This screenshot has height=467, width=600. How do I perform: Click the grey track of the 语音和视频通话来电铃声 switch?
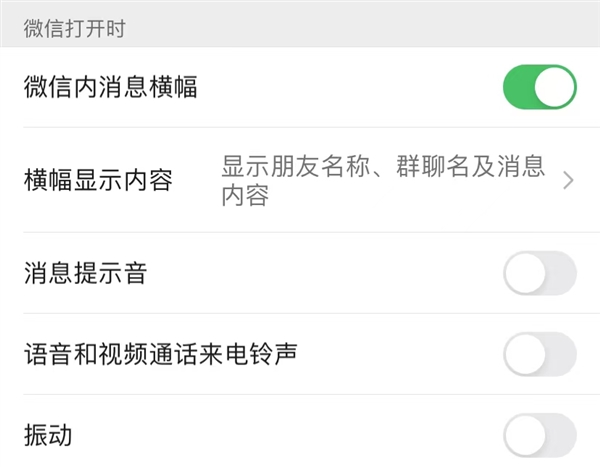pos(562,354)
